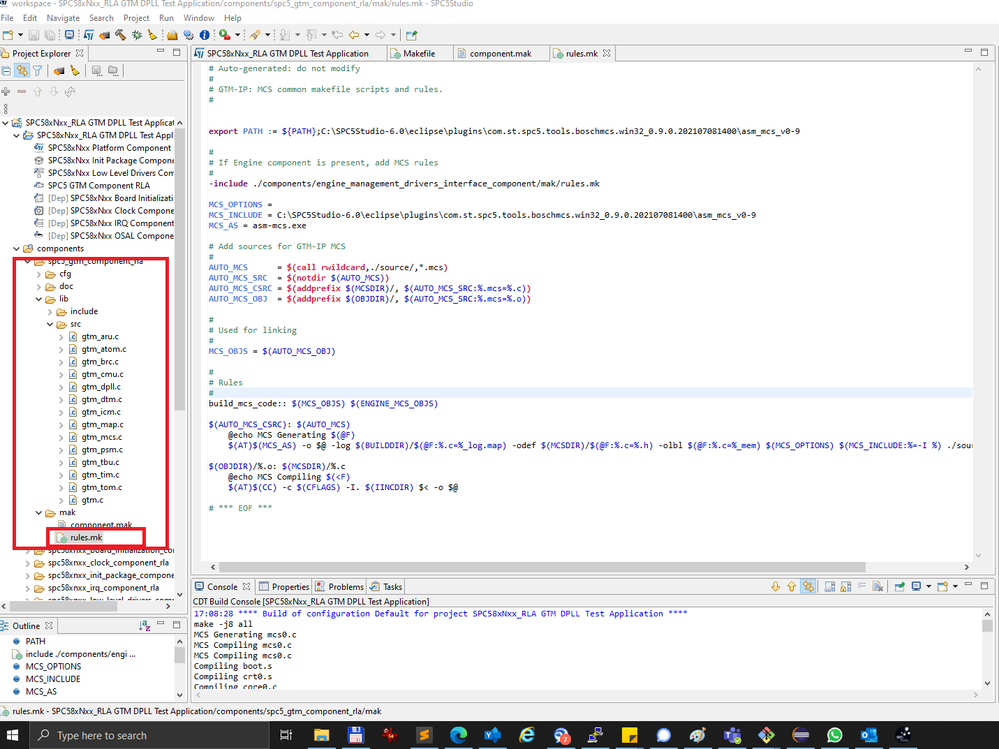Close the rules.mk editor tab
The height and width of the screenshot is (749, 999).
click(607, 54)
